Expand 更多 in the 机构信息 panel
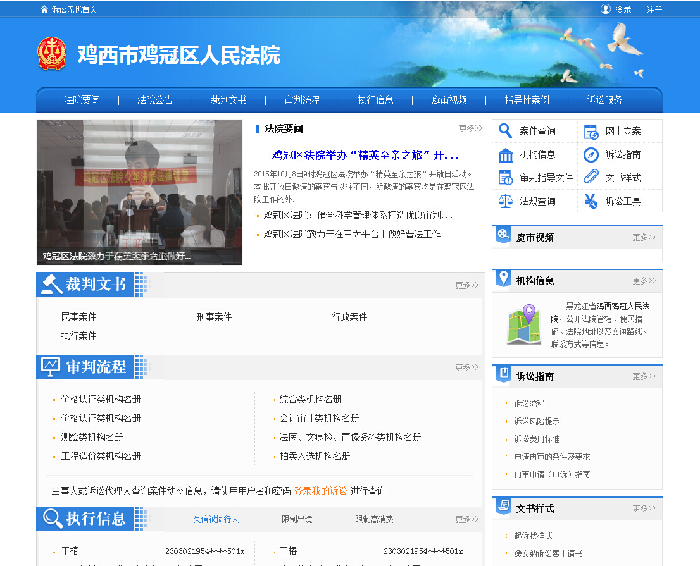 644,281
